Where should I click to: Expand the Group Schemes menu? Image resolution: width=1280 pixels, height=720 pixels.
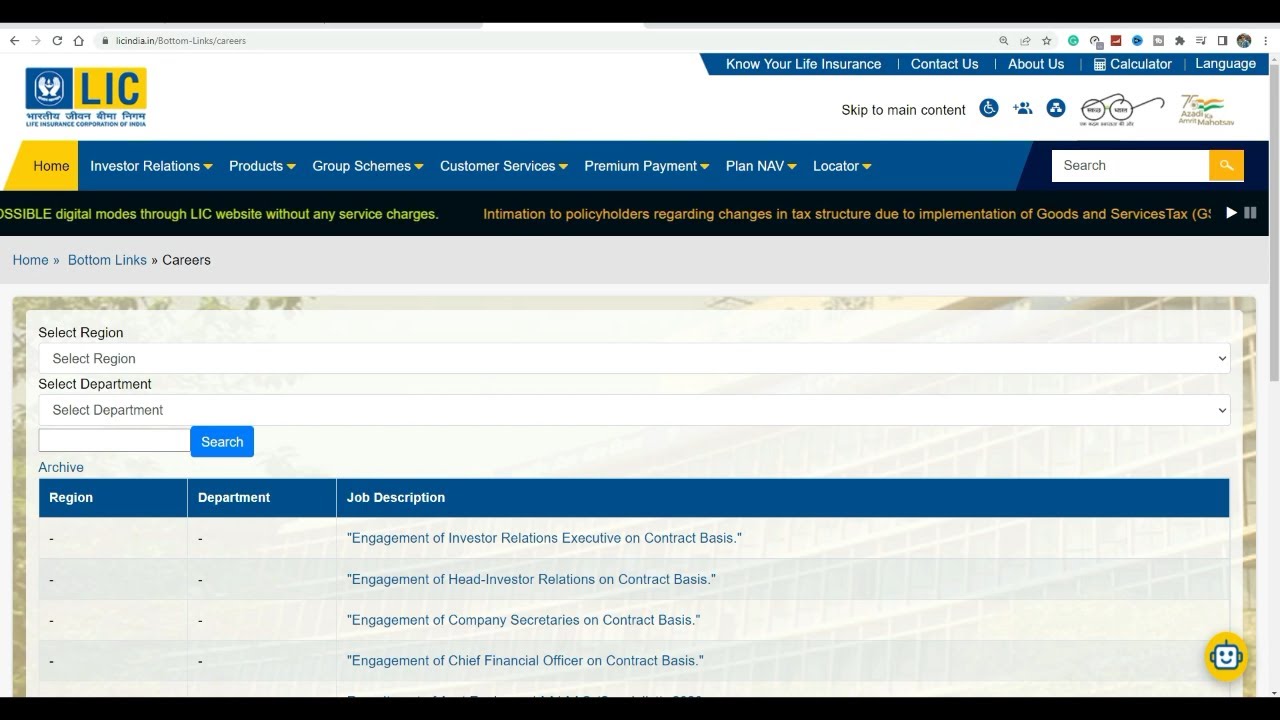(368, 166)
